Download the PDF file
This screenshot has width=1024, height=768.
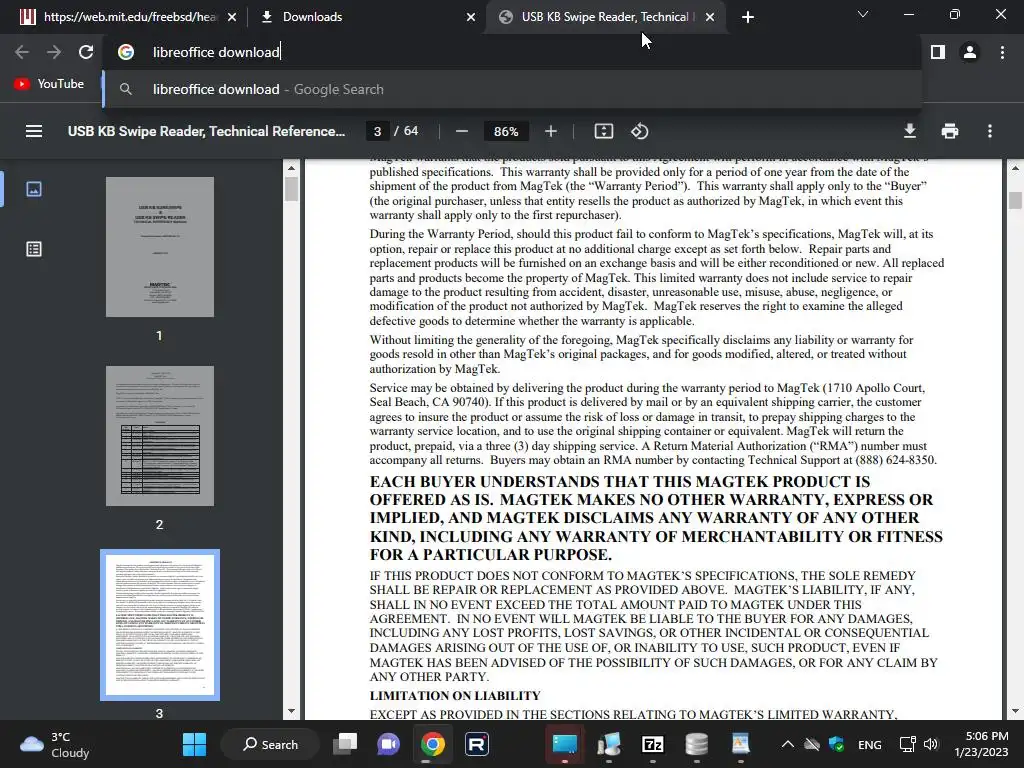(910, 131)
